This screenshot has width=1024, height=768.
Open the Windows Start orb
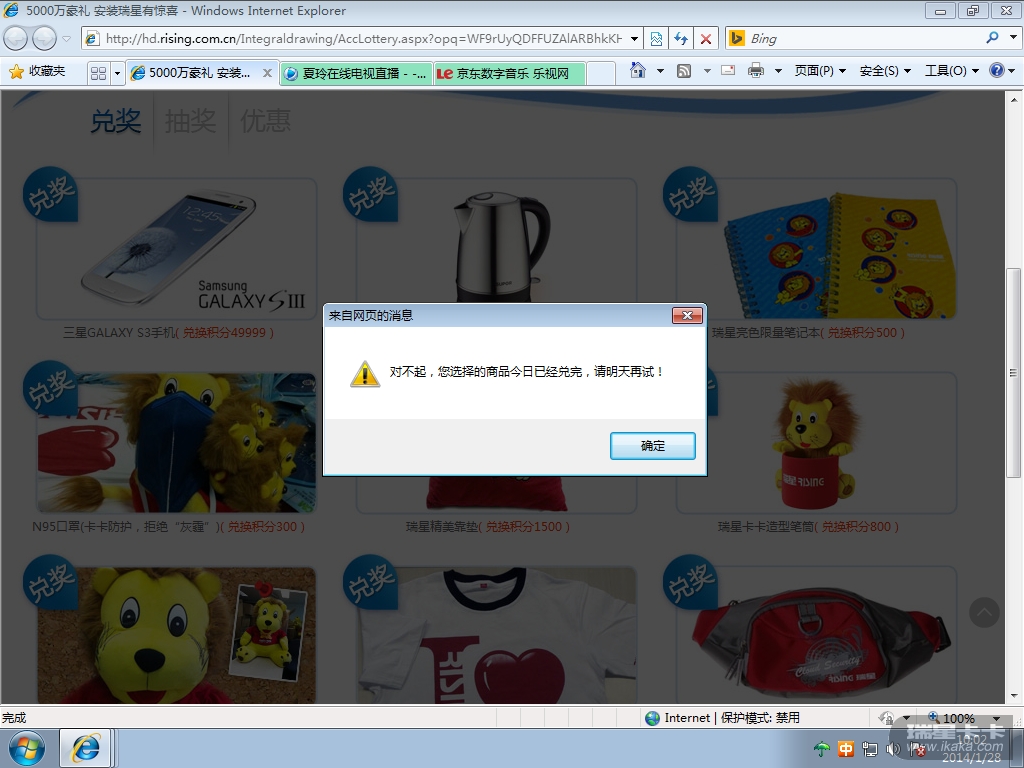pyautogui.click(x=27, y=748)
